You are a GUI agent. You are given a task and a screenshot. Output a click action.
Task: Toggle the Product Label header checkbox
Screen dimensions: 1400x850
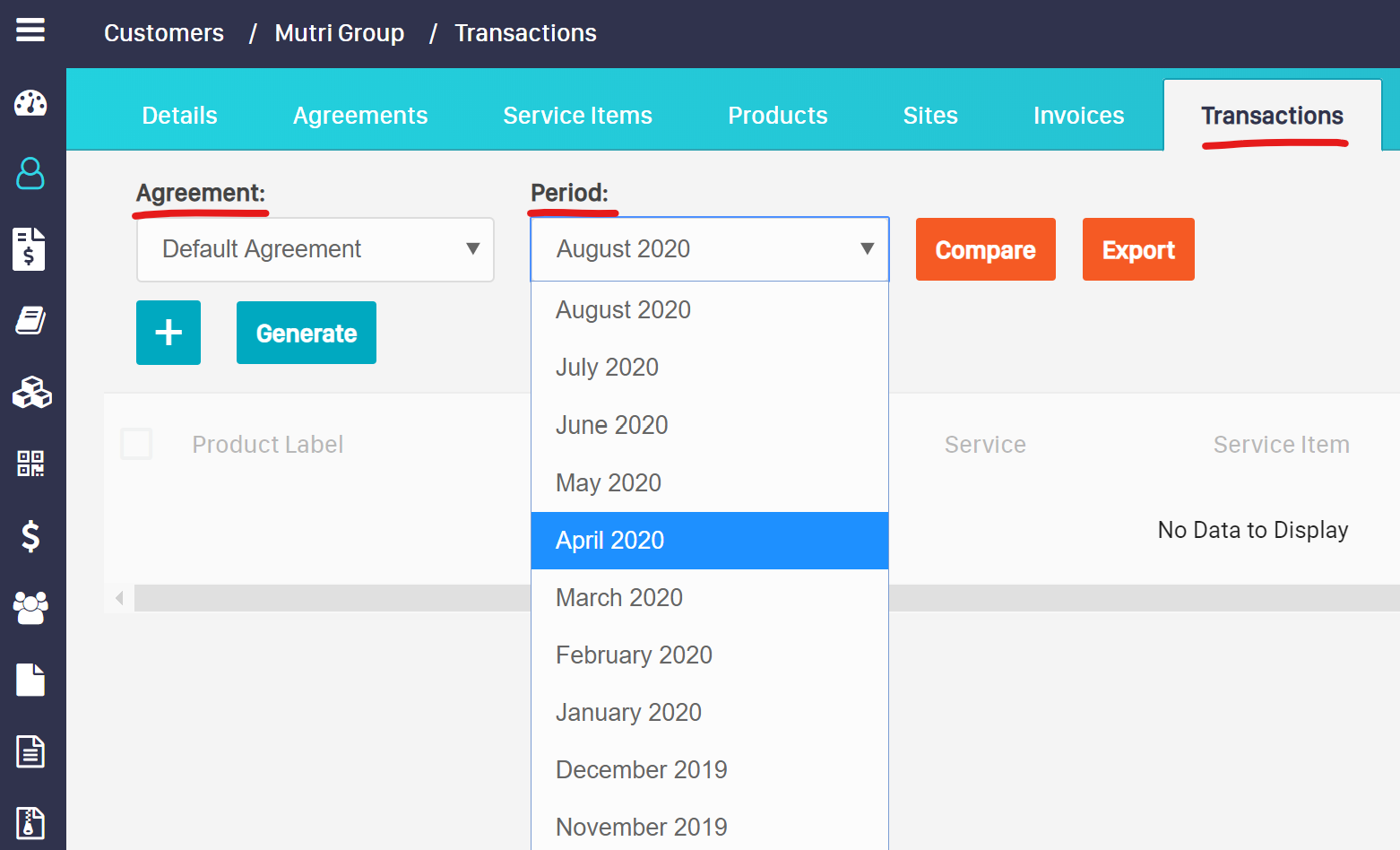coord(136,443)
